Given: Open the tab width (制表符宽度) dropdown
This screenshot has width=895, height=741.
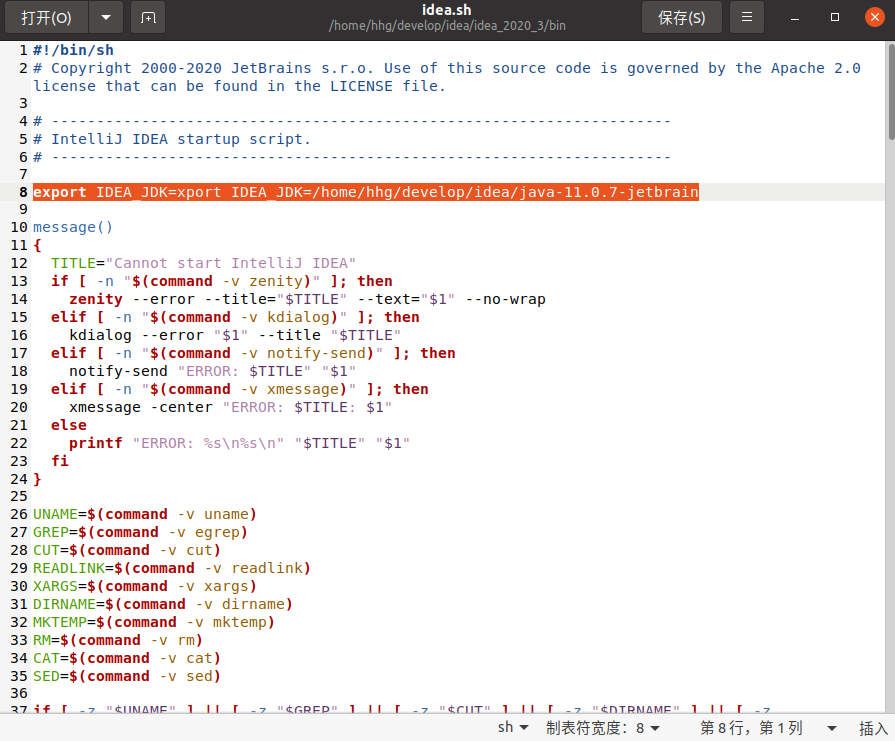Looking at the screenshot, I should (603, 727).
